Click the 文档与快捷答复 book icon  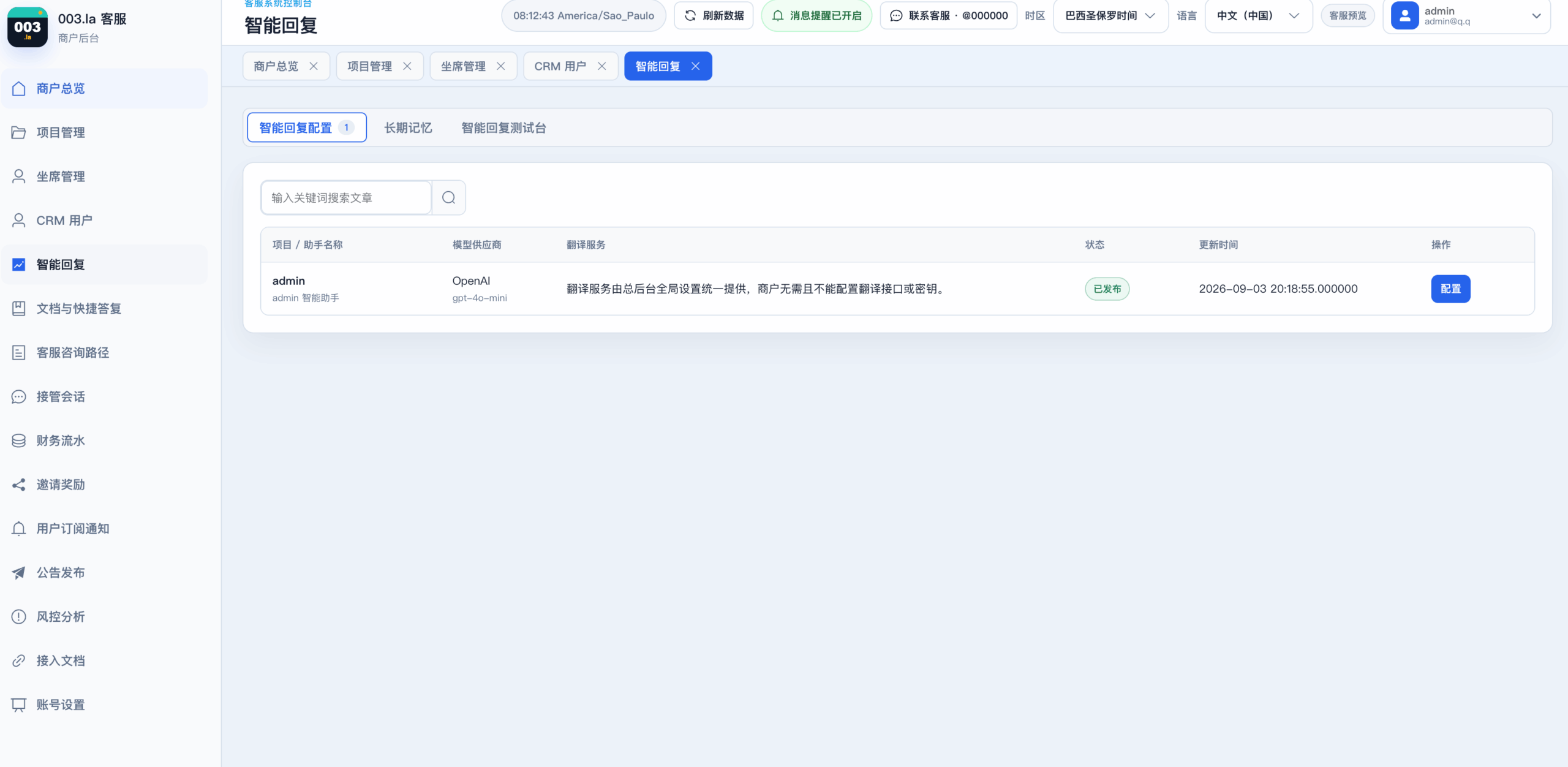[19, 309]
